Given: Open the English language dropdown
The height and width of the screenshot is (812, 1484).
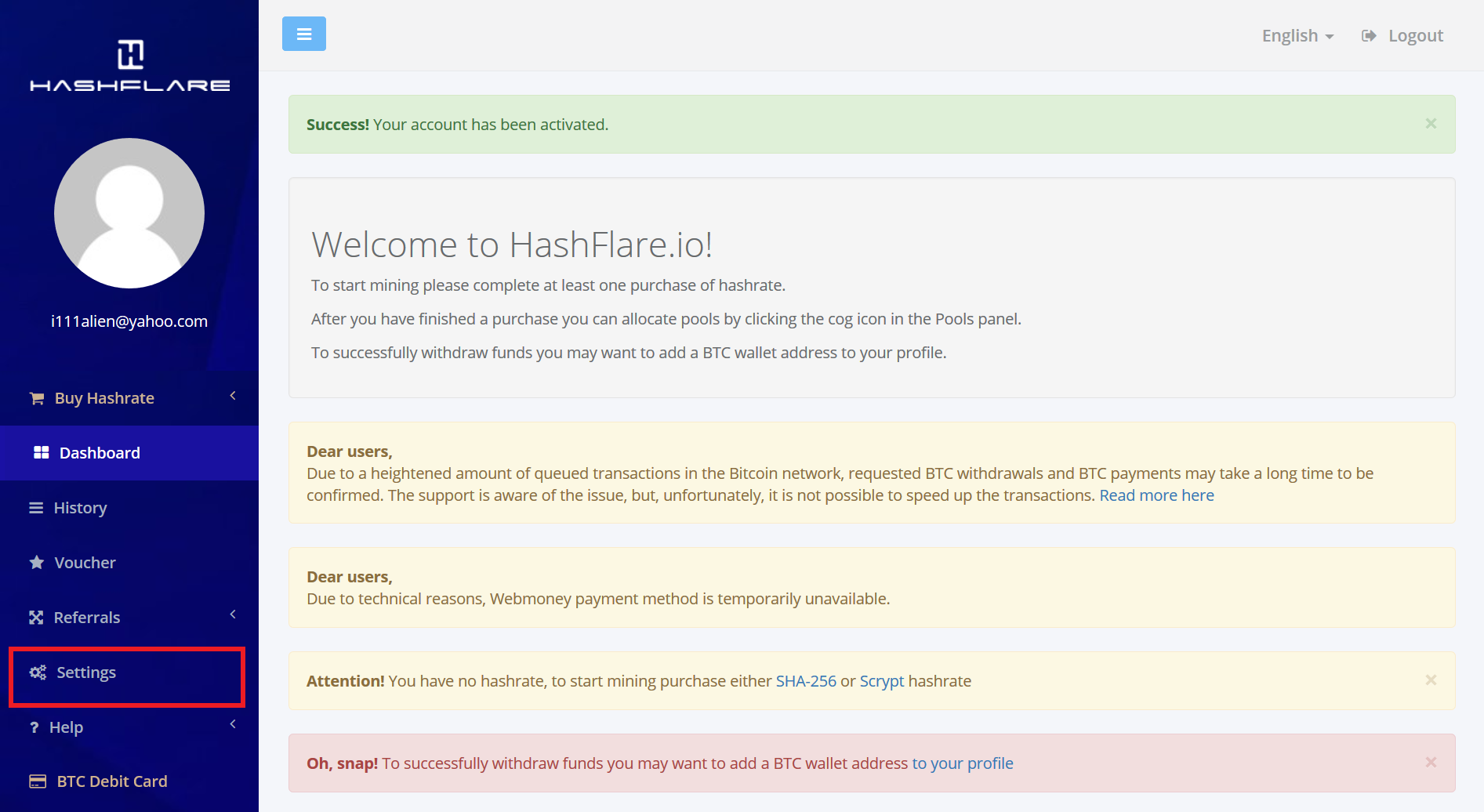Looking at the screenshot, I should [x=1297, y=35].
